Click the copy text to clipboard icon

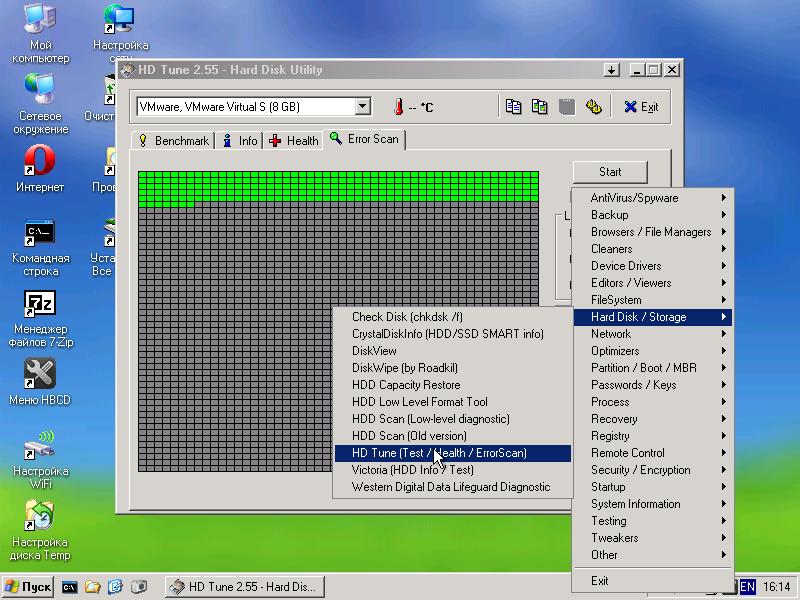(x=514, y=107)
